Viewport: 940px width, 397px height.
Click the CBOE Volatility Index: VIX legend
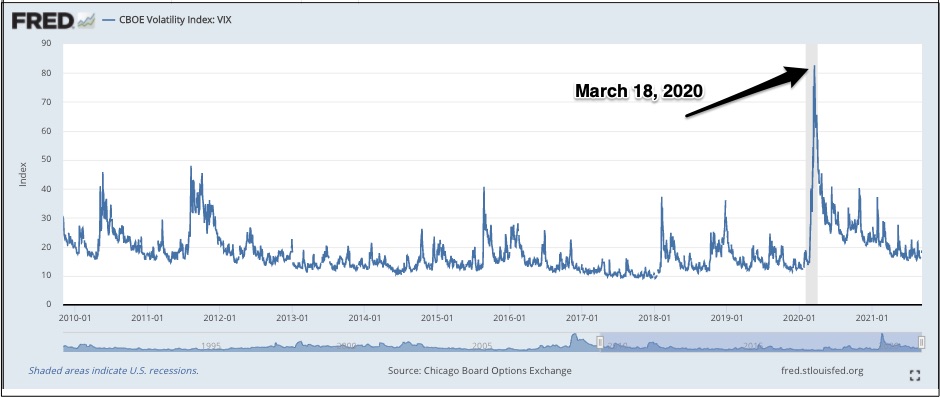pyautogui.click(x=167, y=20)
